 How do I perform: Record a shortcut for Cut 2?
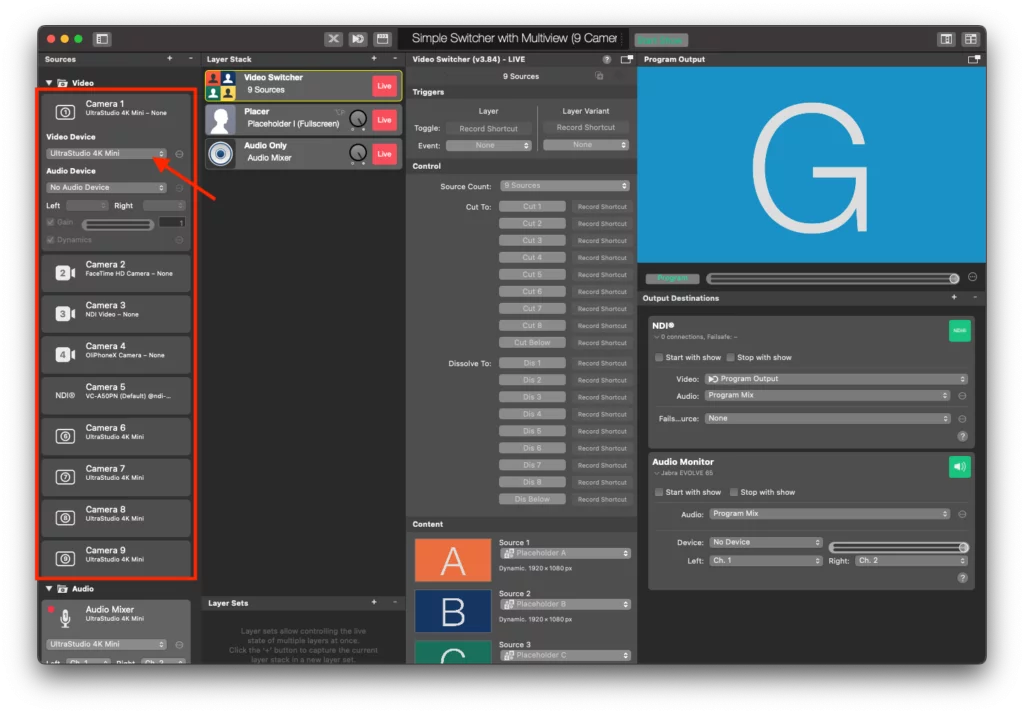601,223
